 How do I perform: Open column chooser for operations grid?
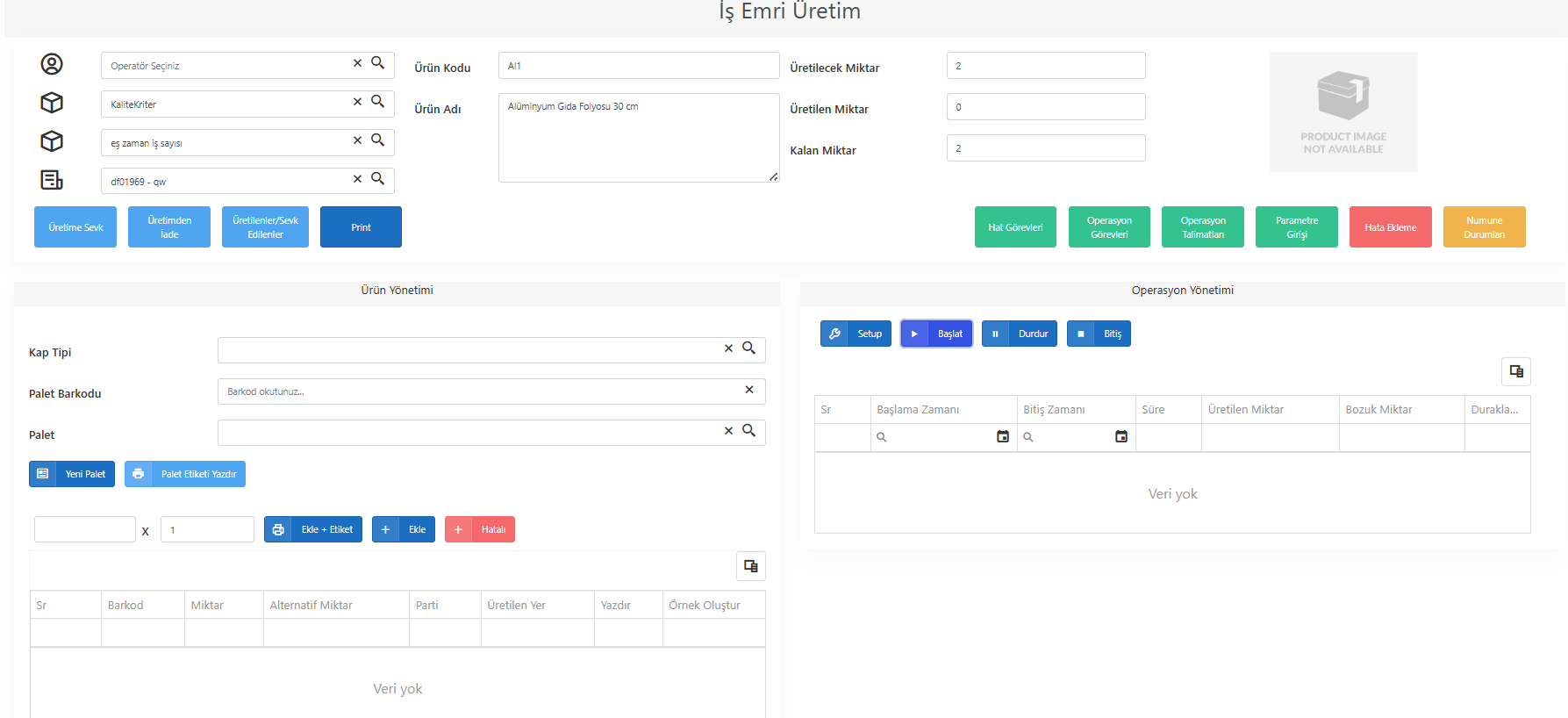[1516, 371]
